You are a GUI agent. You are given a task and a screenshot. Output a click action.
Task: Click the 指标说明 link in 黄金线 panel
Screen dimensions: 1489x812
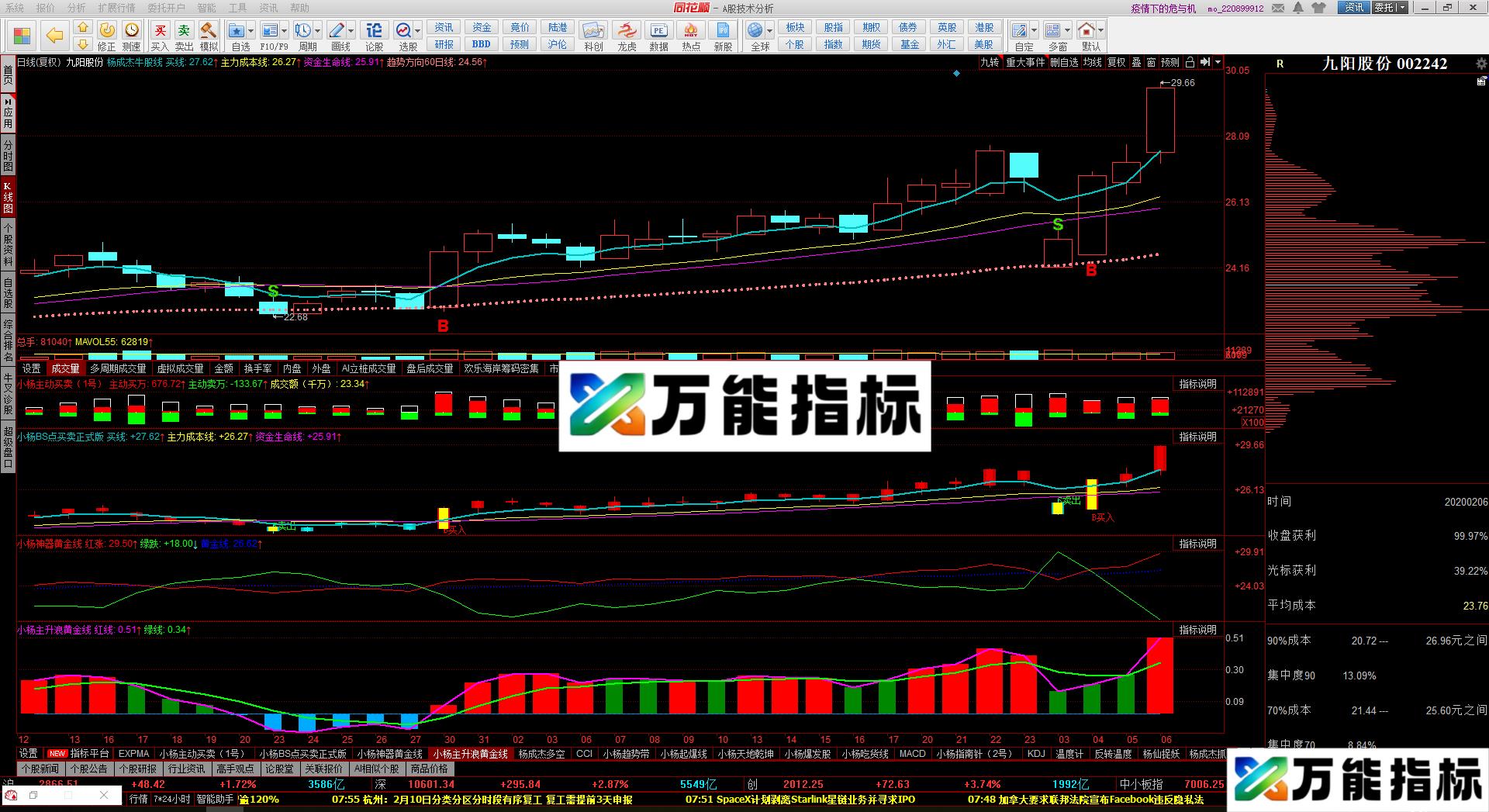pos(1197,544)
